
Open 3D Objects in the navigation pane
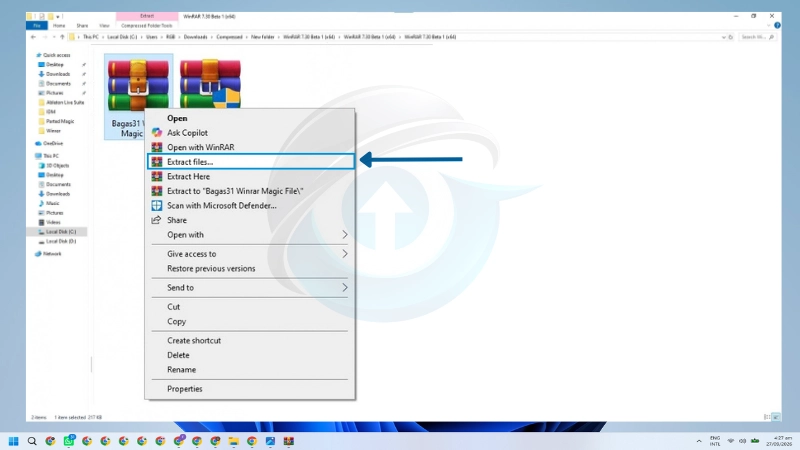click(58, 166)
